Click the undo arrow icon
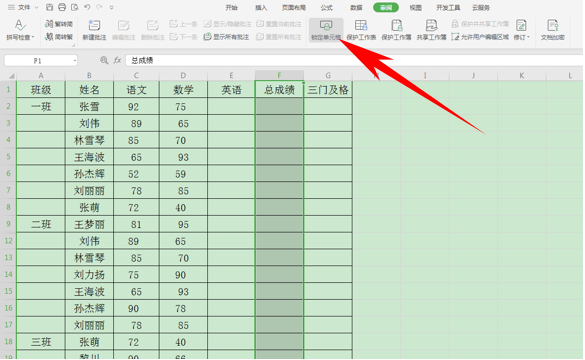585x360 pixels. [x=87, y=7]
